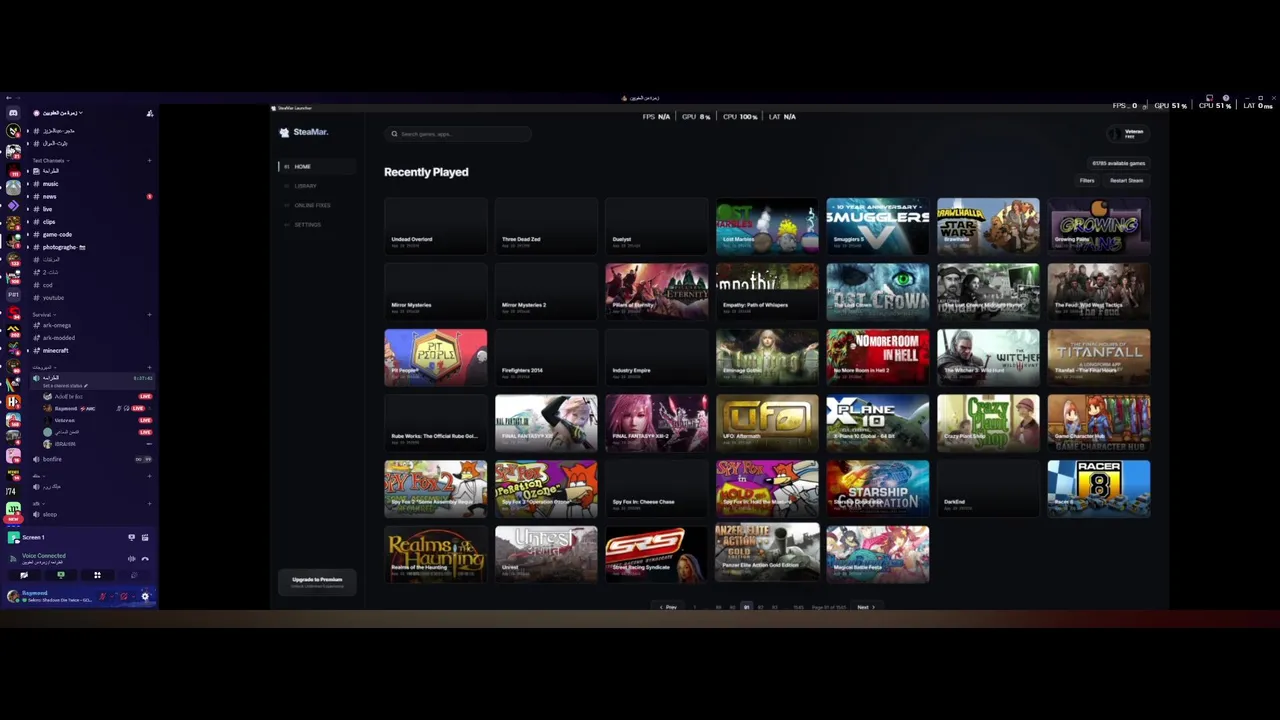1280x720 pixels.
Task: Open The Witcher 3 game thumbnail
Action: [988, 357]
